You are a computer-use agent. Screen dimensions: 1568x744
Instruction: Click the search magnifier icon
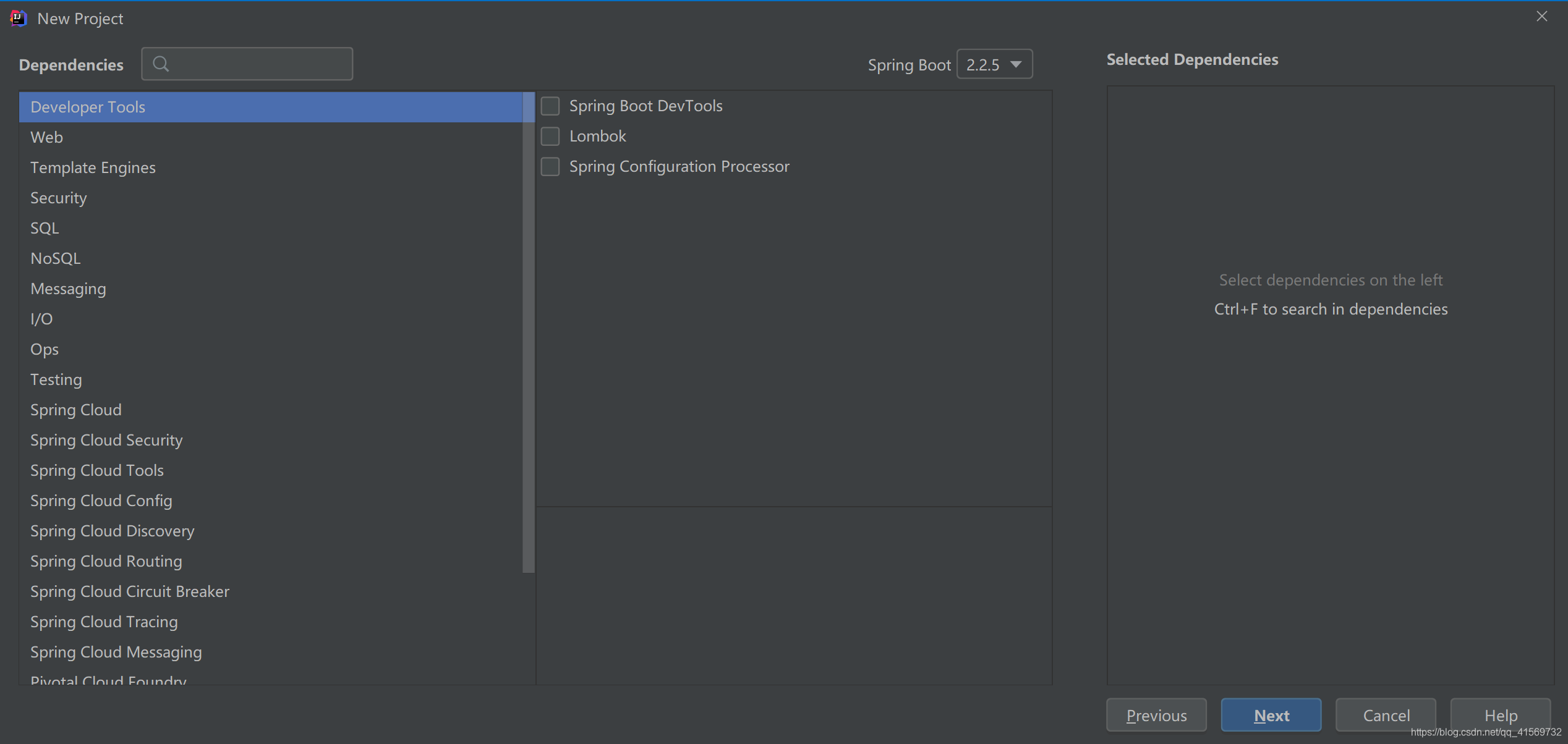point(161,64)
